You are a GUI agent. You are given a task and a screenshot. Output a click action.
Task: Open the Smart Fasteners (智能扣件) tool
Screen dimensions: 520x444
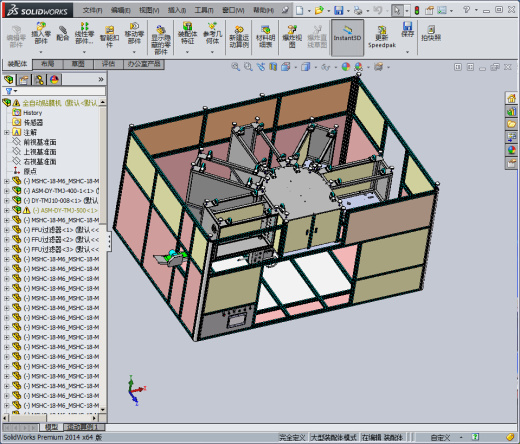coord(109,37)
